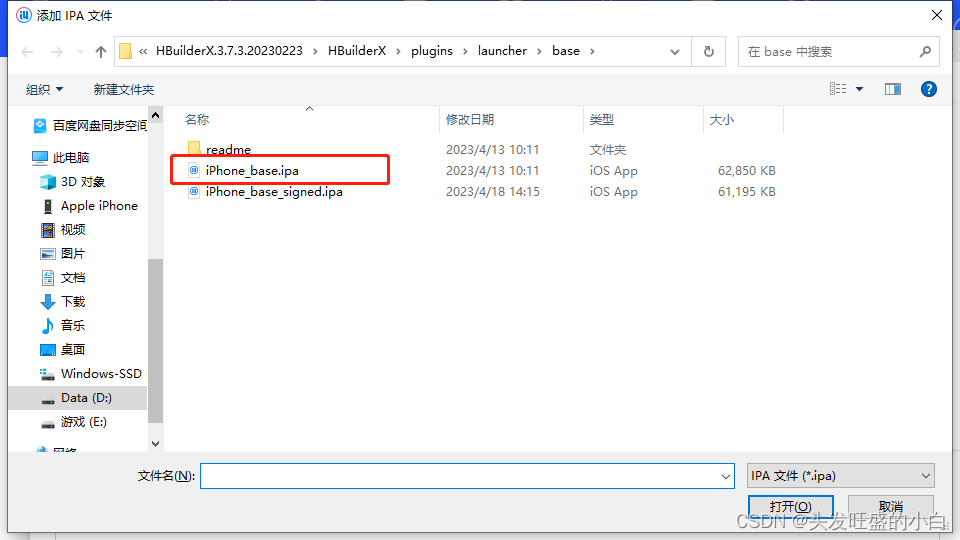
Task: Go up one folder level
Action: [x=101, y=52]
